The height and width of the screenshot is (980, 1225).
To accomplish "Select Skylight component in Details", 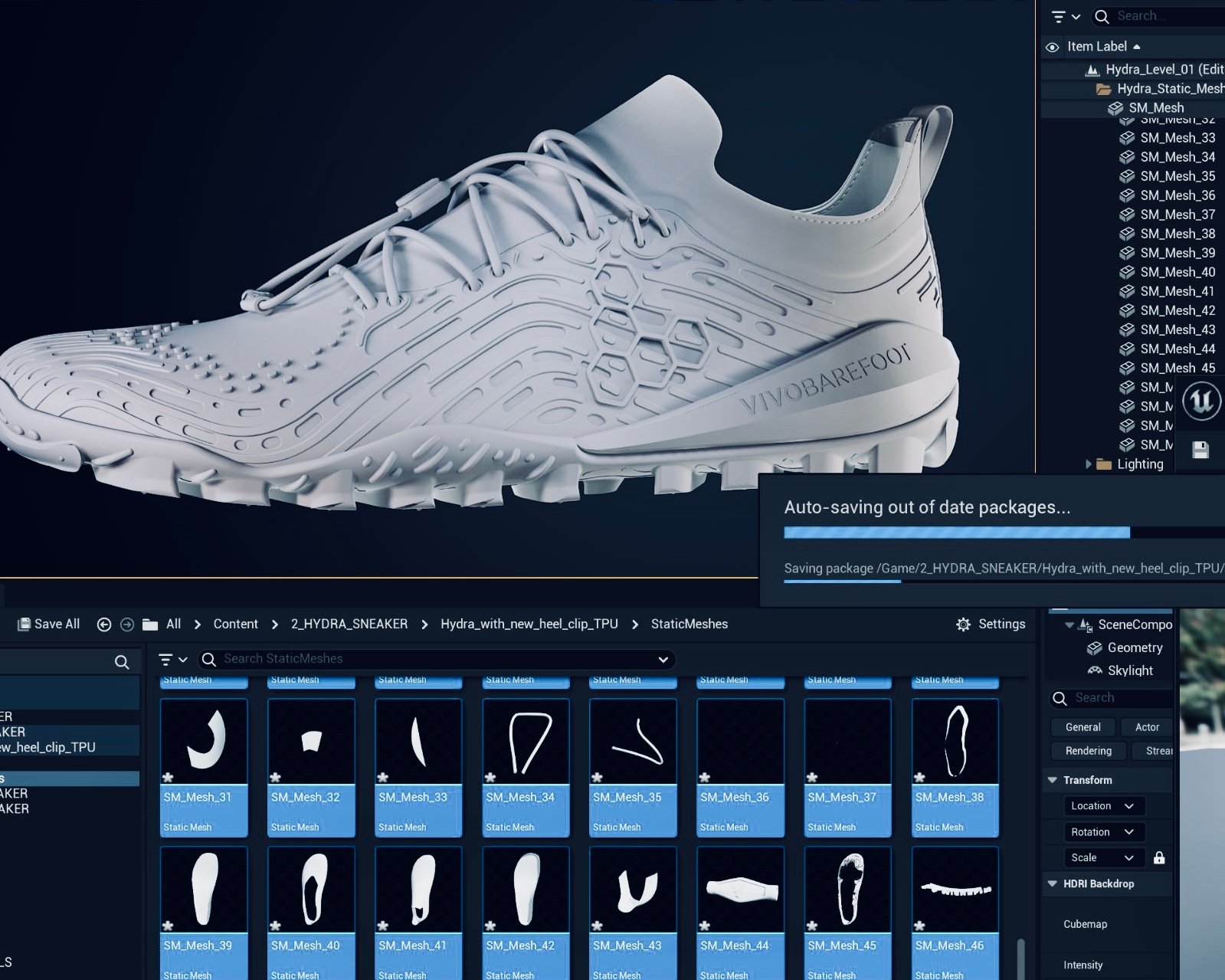I will (1130, 670).
